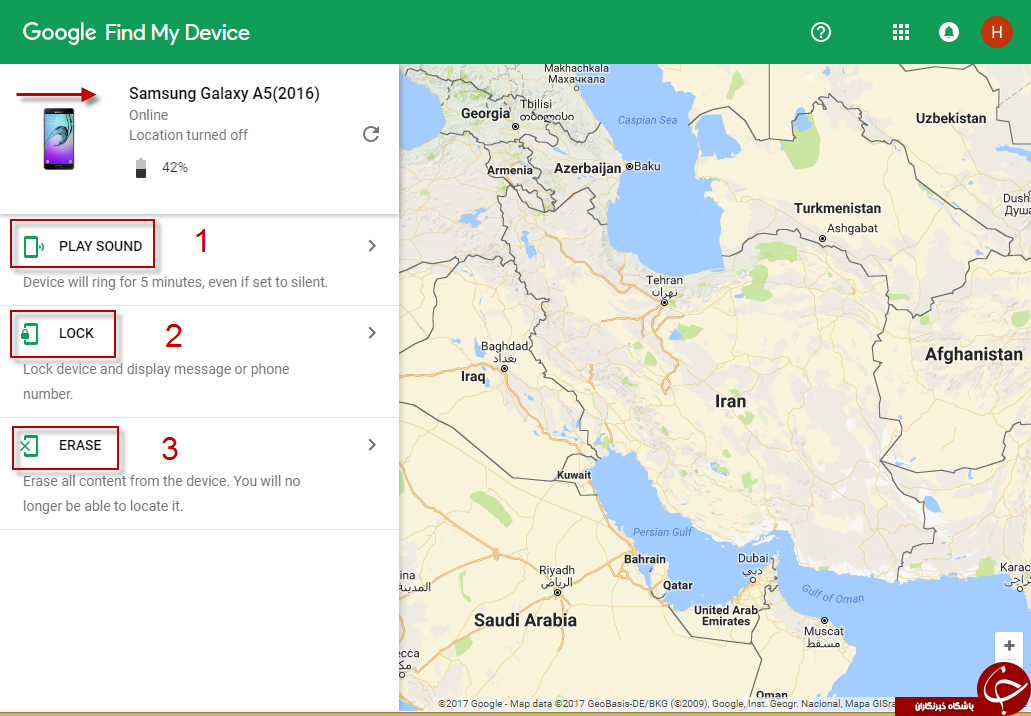Click the Azerbaijan label on map
This screenshot has height=716, width=1031.
[x=587, y=168]
